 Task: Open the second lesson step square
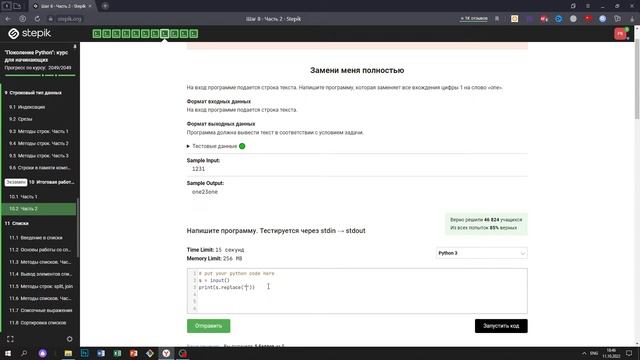(x=107, y=34)
